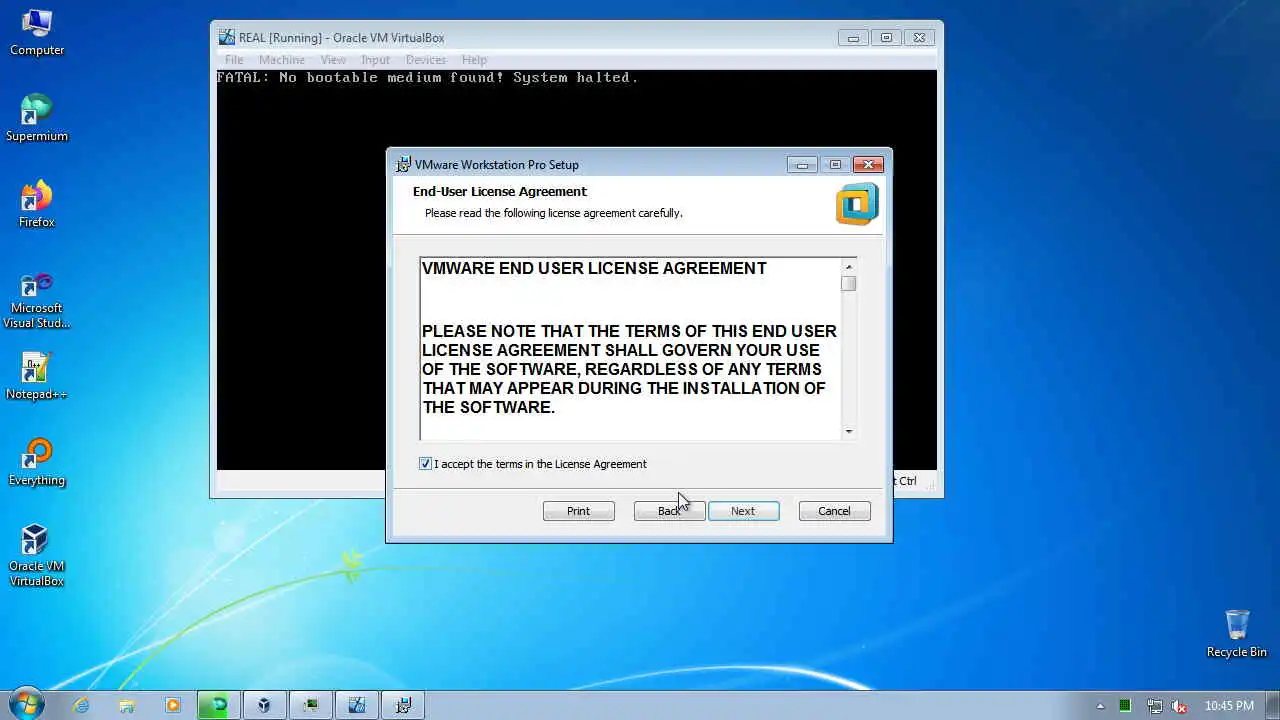Screen dimensions: 1280x720
Task: Open the Devices menu in VirtualBox
Action: click(426, 60)
